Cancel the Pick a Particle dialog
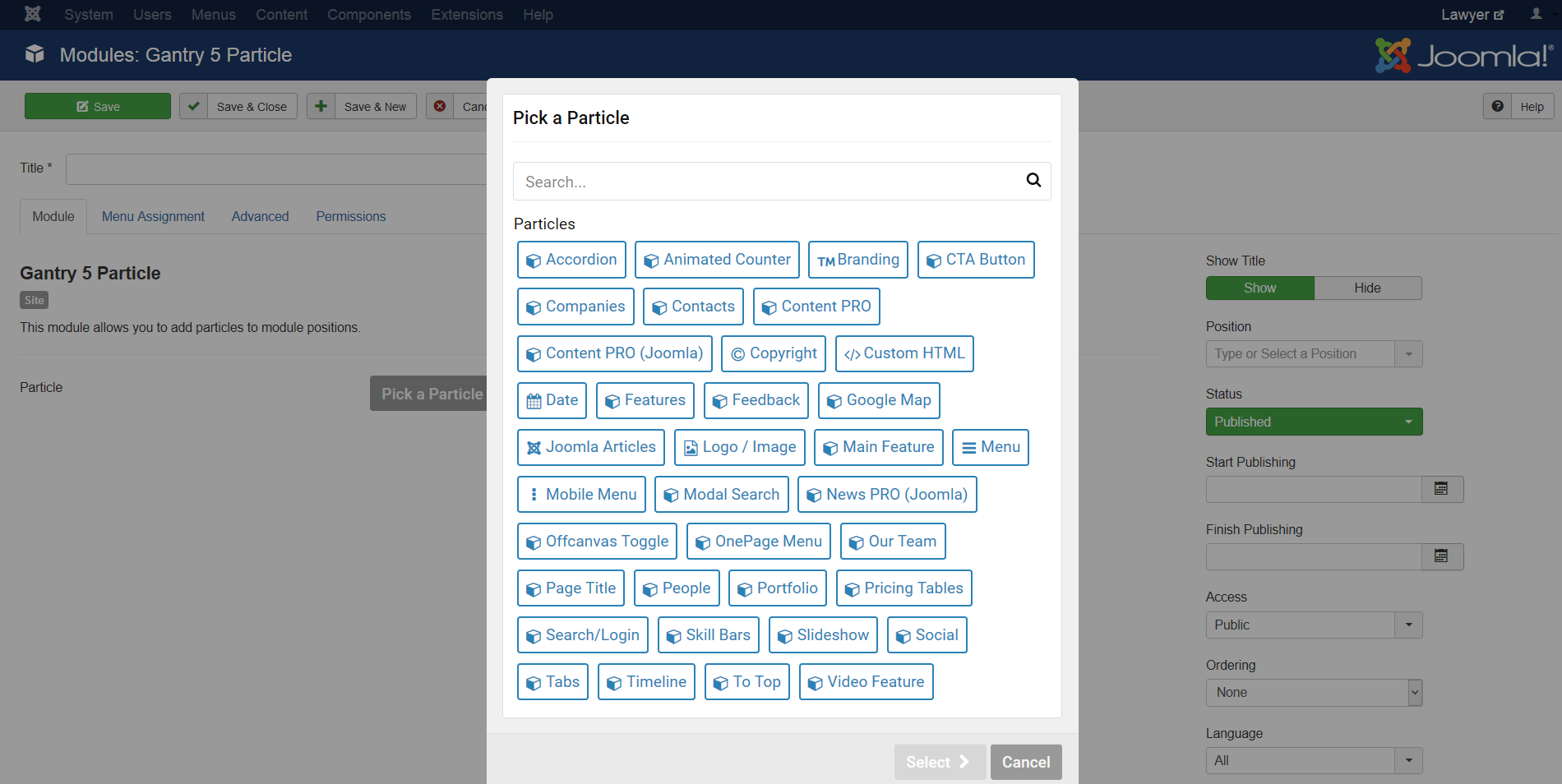Image resolution: width=1562 pixels, height=784 pixels. tap(1025, 762)
